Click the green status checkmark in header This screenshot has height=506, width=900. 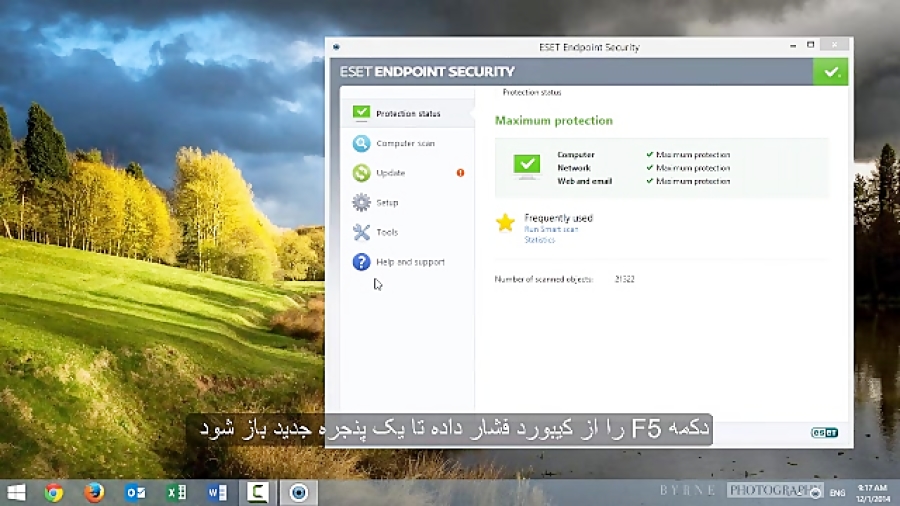coord(830,72)
